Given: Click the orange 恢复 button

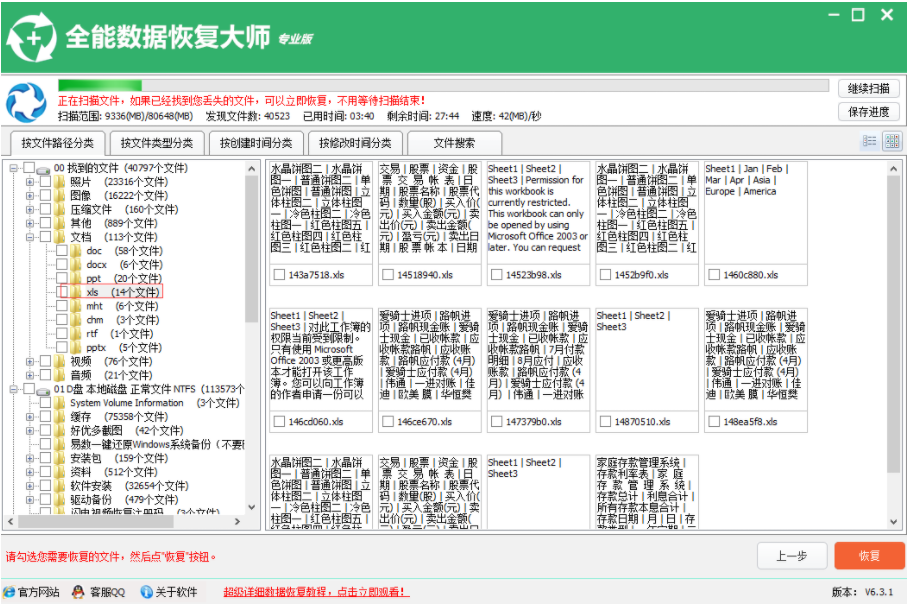Looking at the screenshot, I should (869, 556).
